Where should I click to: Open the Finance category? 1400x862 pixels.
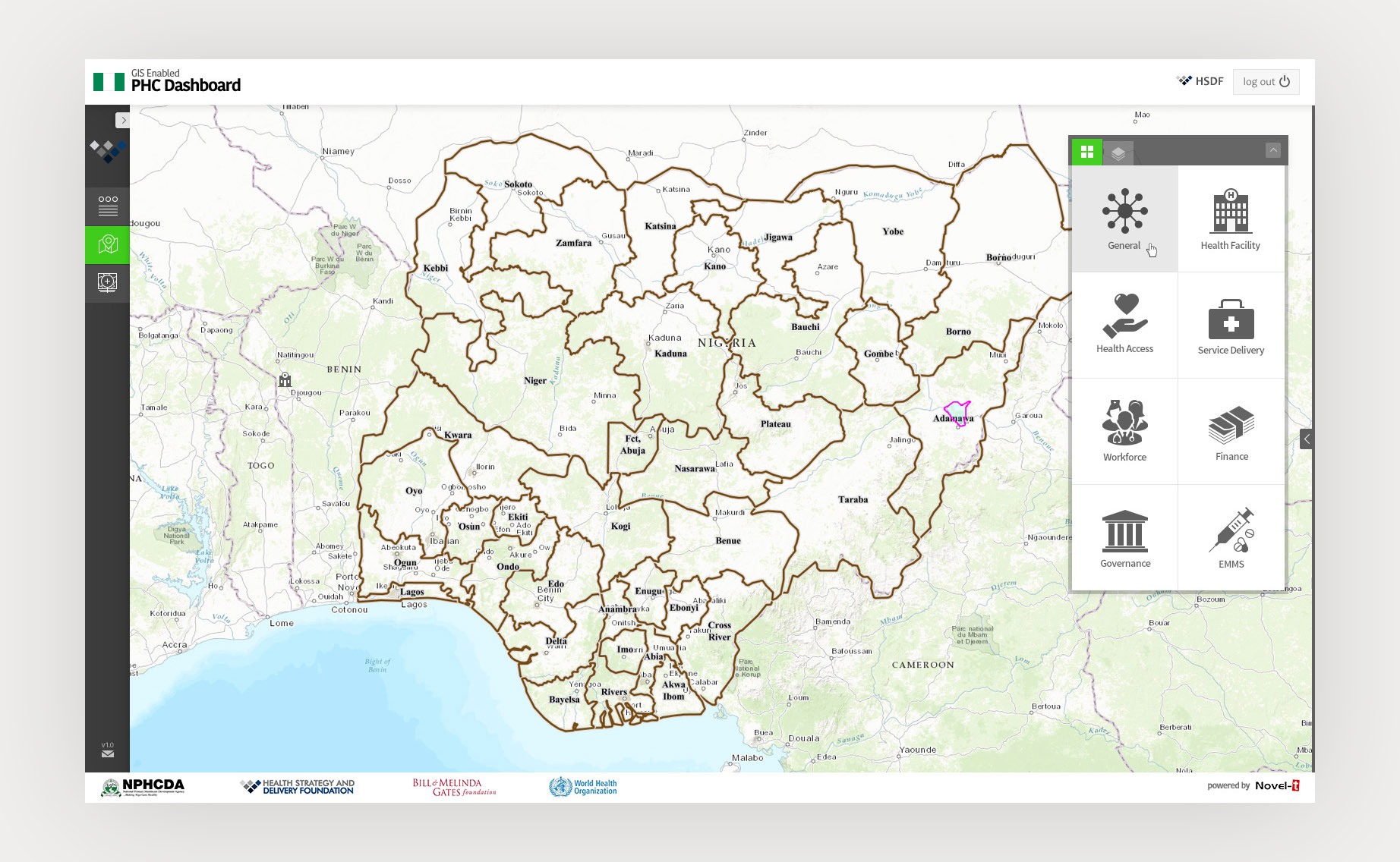coord(1231,432)
